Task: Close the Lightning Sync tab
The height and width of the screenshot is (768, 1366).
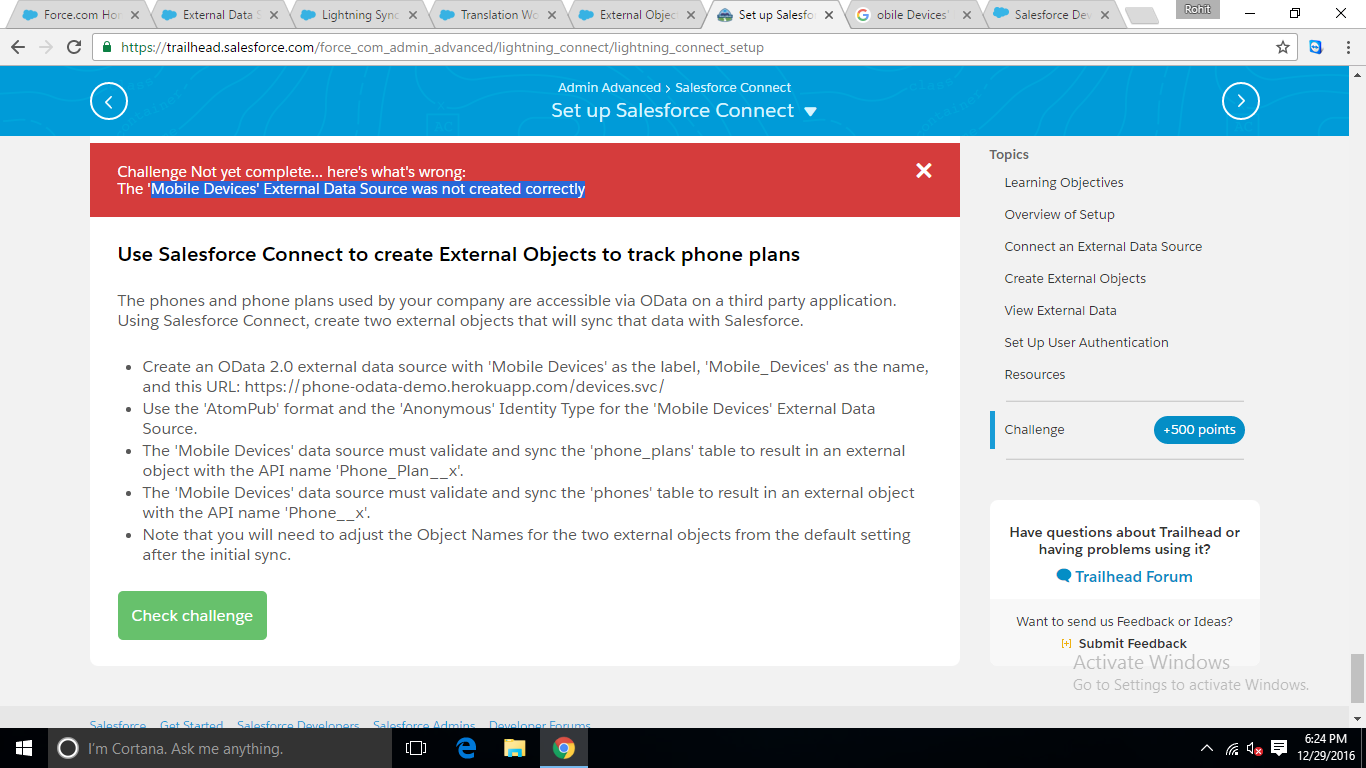Action: click(412, 15)
